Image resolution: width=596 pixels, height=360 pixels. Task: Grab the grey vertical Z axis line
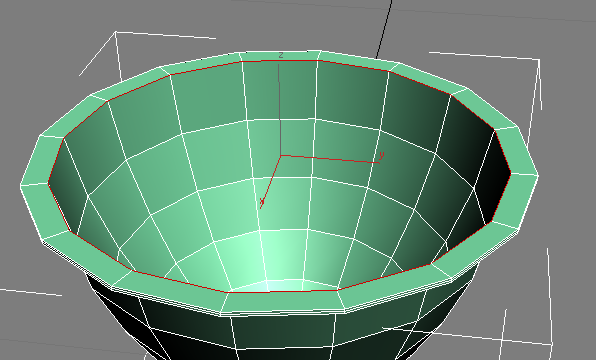tap(280, 109)
